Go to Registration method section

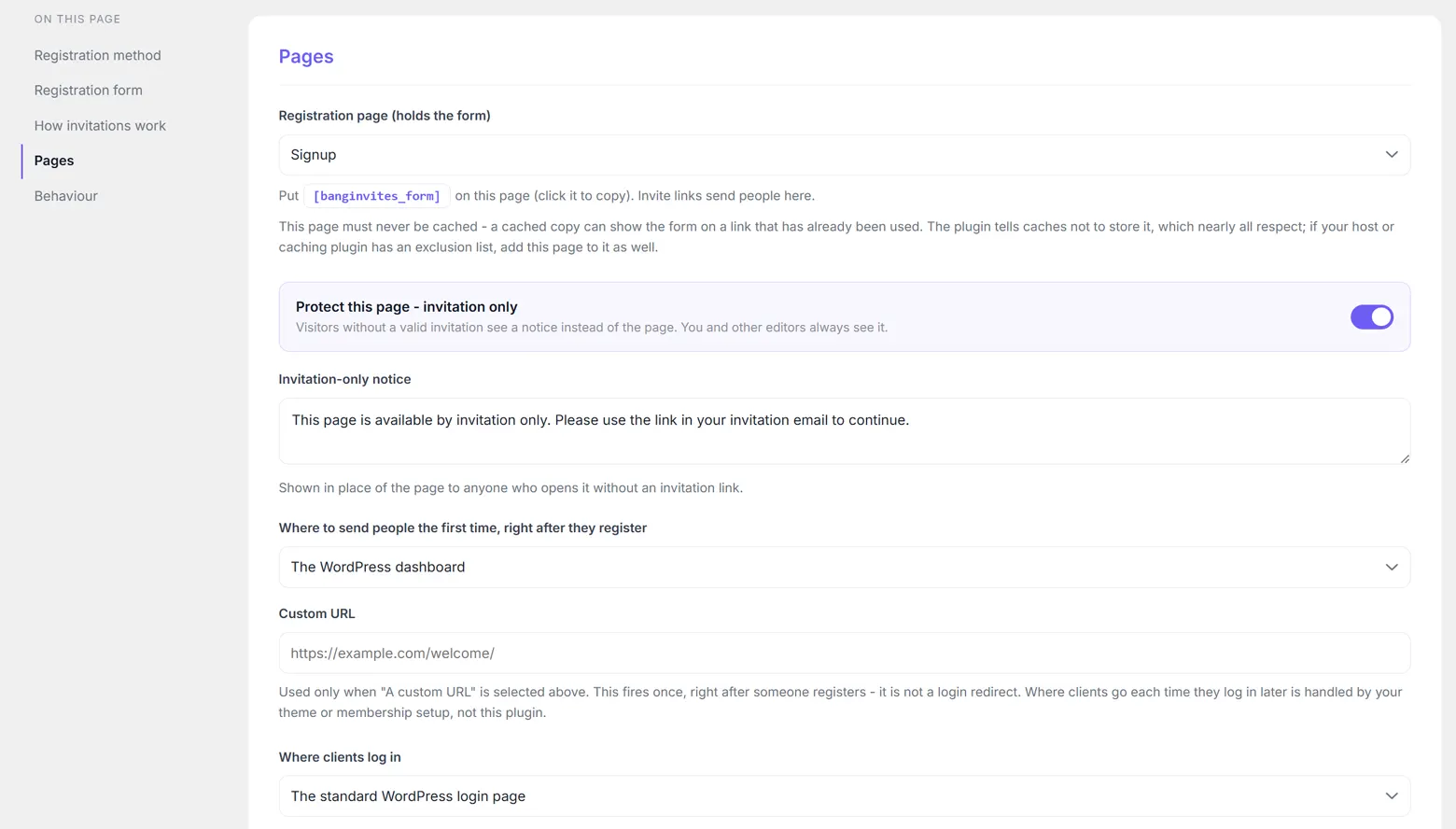pyautogui.click(x=98, y=55)
